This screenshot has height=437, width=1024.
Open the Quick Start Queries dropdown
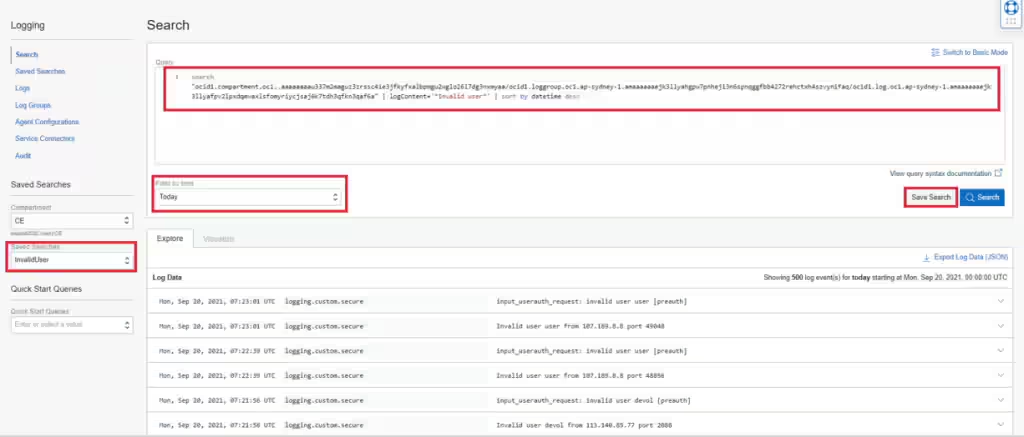tap(71, 325)
